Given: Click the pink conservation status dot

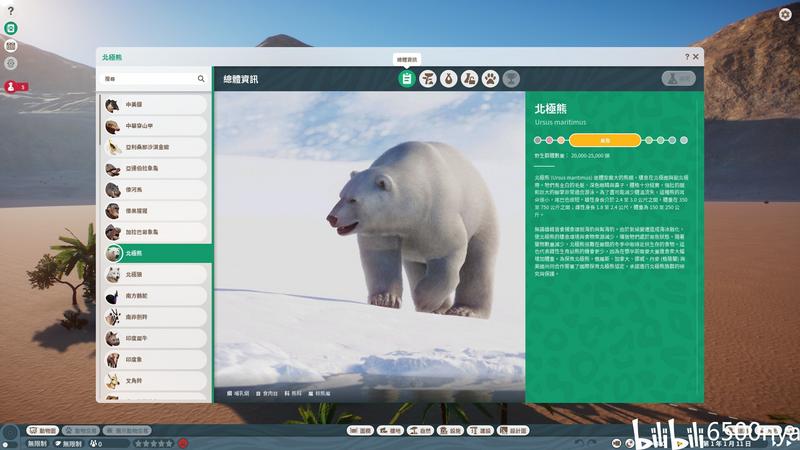Looking at the screenshot, I should pos(549,140).
